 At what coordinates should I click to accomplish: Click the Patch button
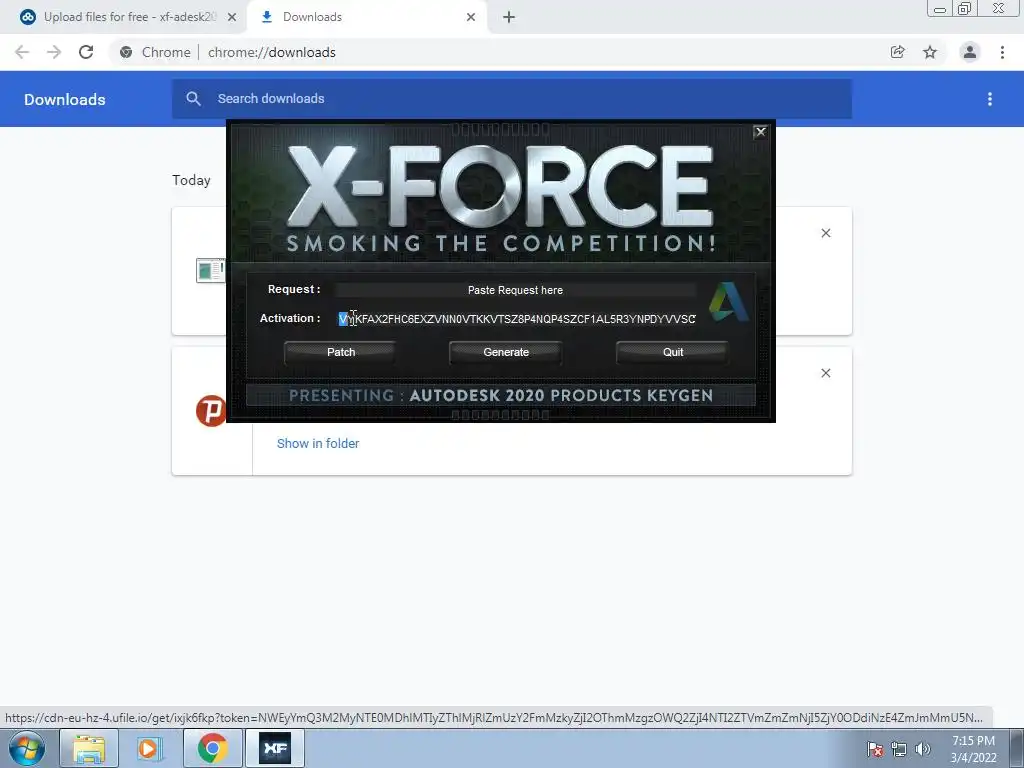click(340, 352)
